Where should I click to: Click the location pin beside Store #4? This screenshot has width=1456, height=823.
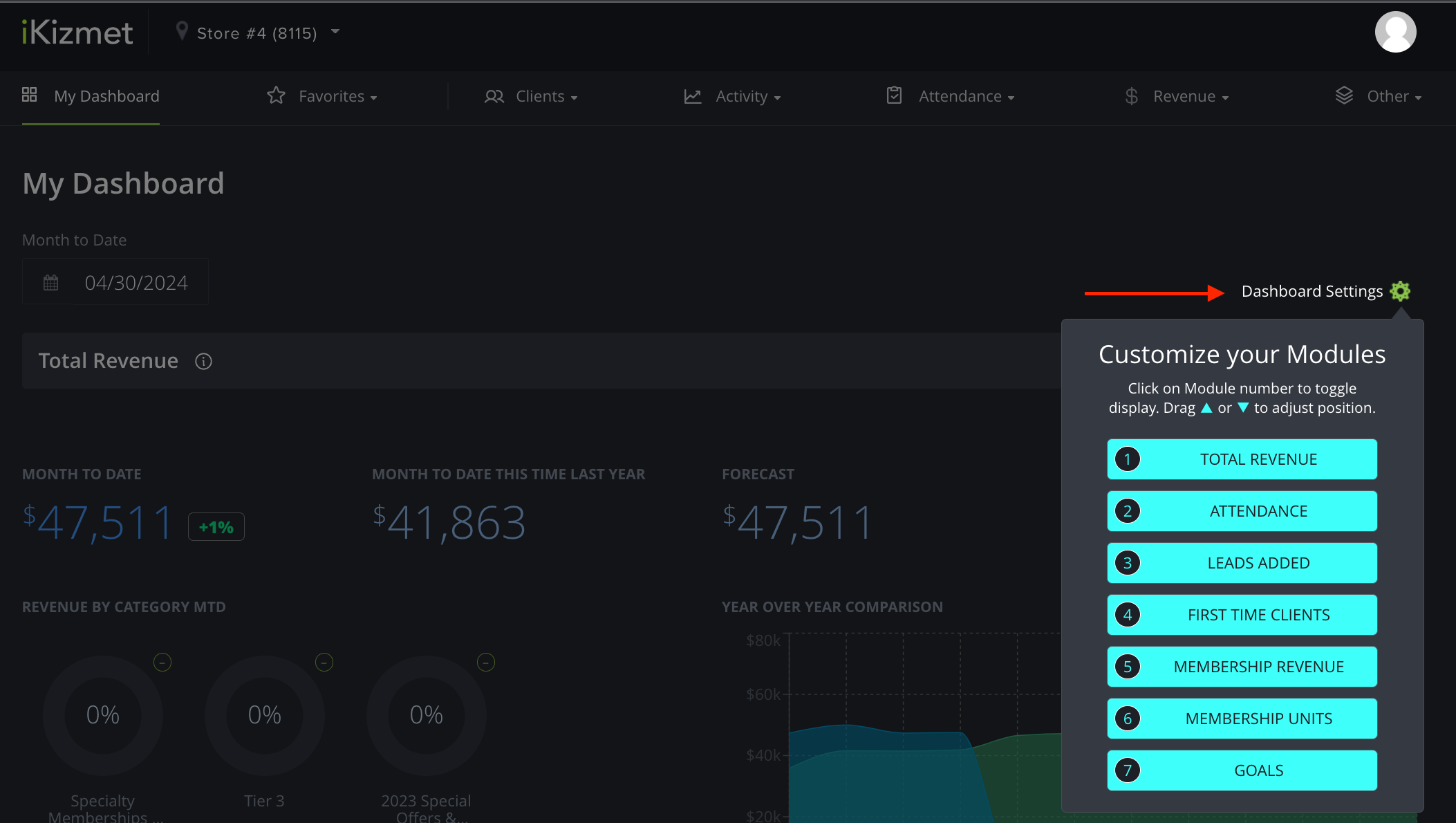tap(182, 30)
